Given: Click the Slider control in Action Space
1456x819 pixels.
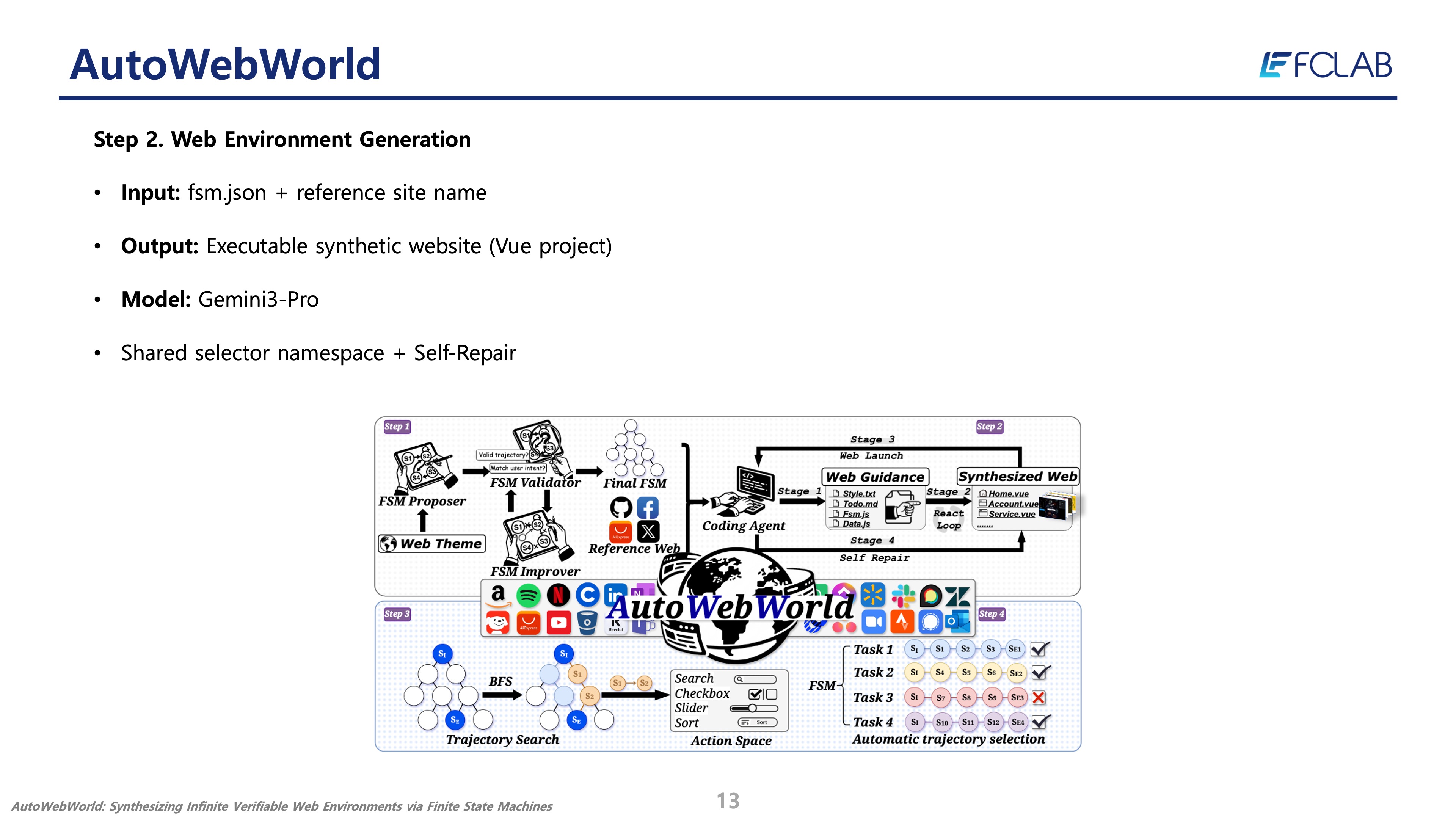Looking at the screenshot, I should [753, 708].
